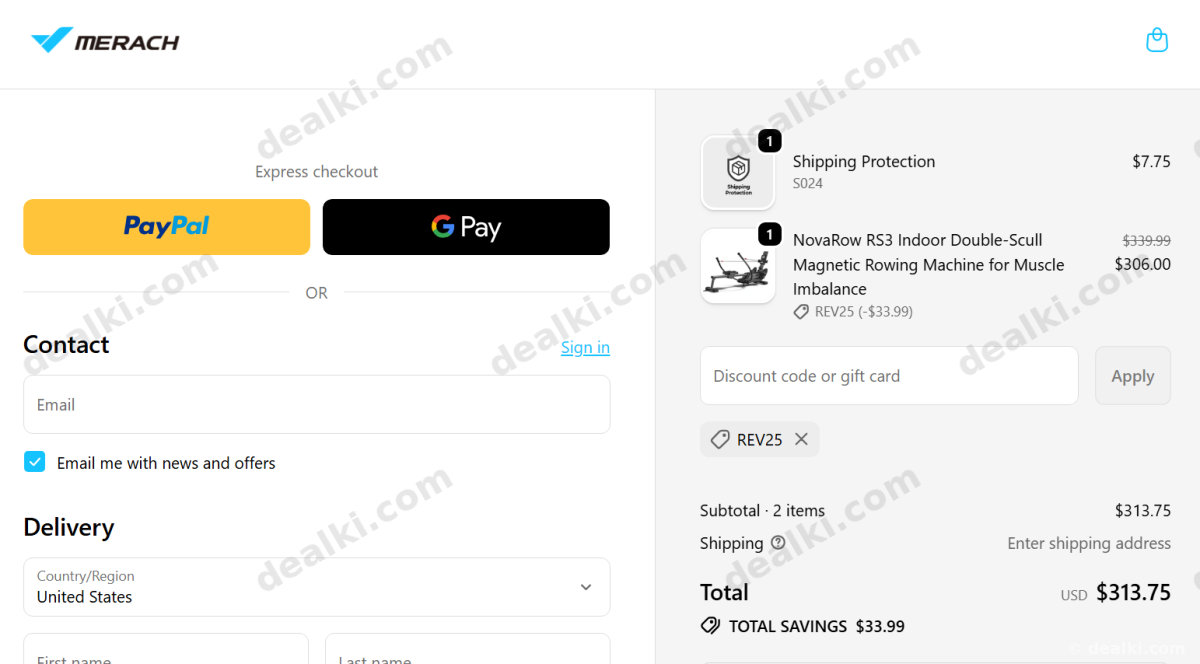Click the shipping help question mark icon

coord(778,543)
